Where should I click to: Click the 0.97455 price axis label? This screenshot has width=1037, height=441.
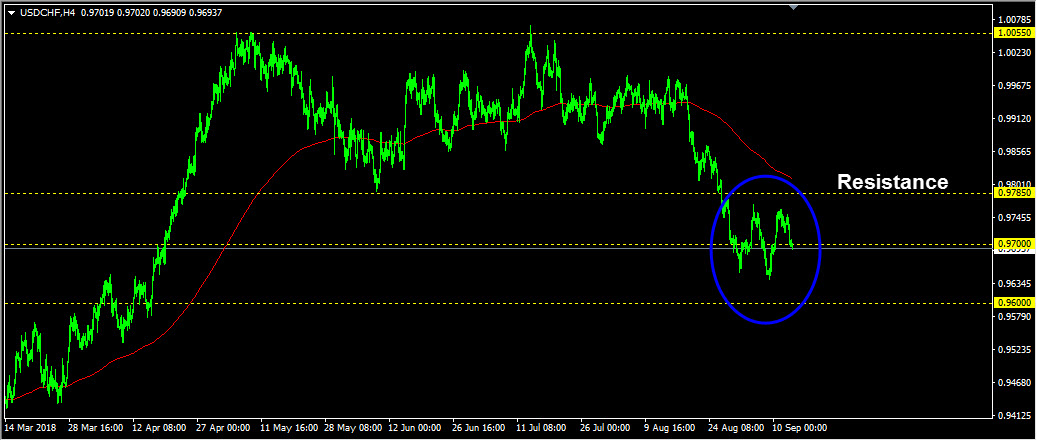[1015, 218]
